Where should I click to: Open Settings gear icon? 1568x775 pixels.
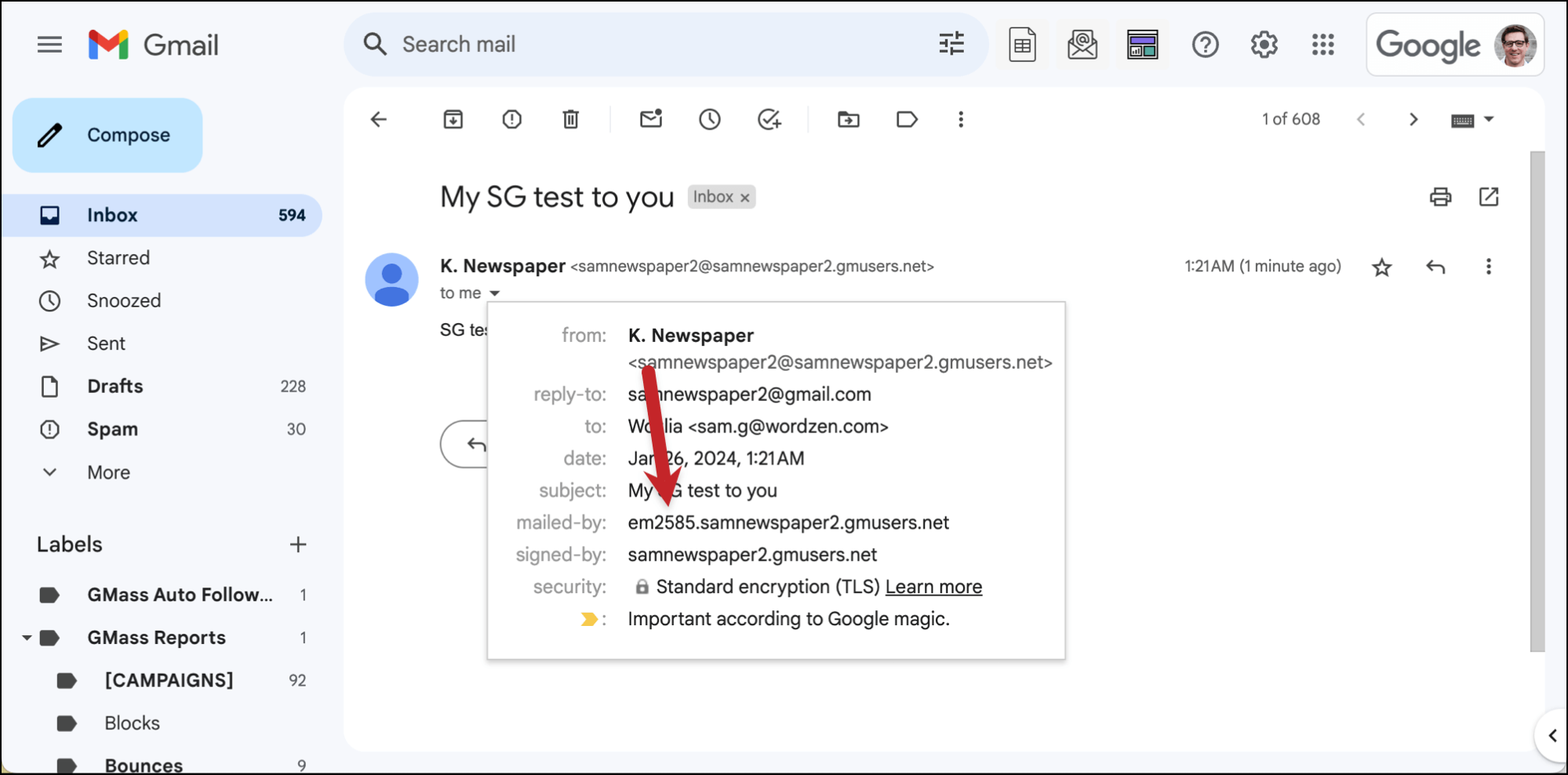coord(1264,45)
